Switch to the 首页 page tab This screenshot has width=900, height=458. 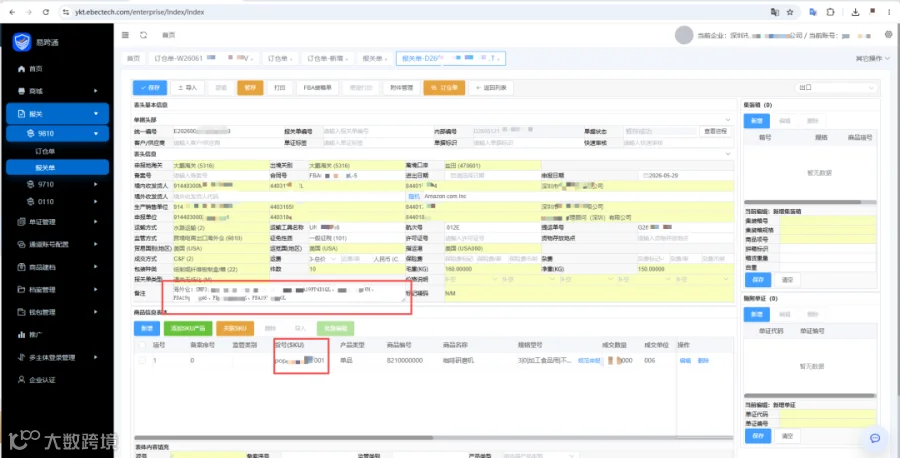coord(133,59)
